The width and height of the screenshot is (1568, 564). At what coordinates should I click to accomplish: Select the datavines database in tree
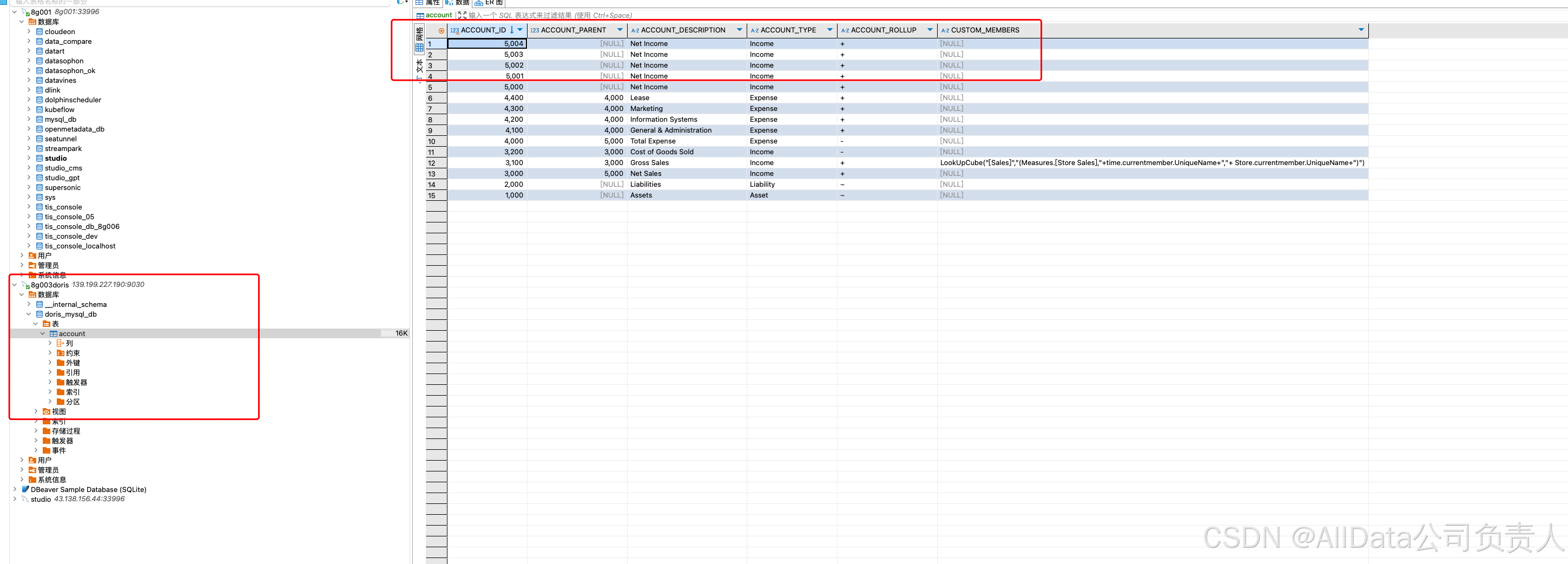60,81
